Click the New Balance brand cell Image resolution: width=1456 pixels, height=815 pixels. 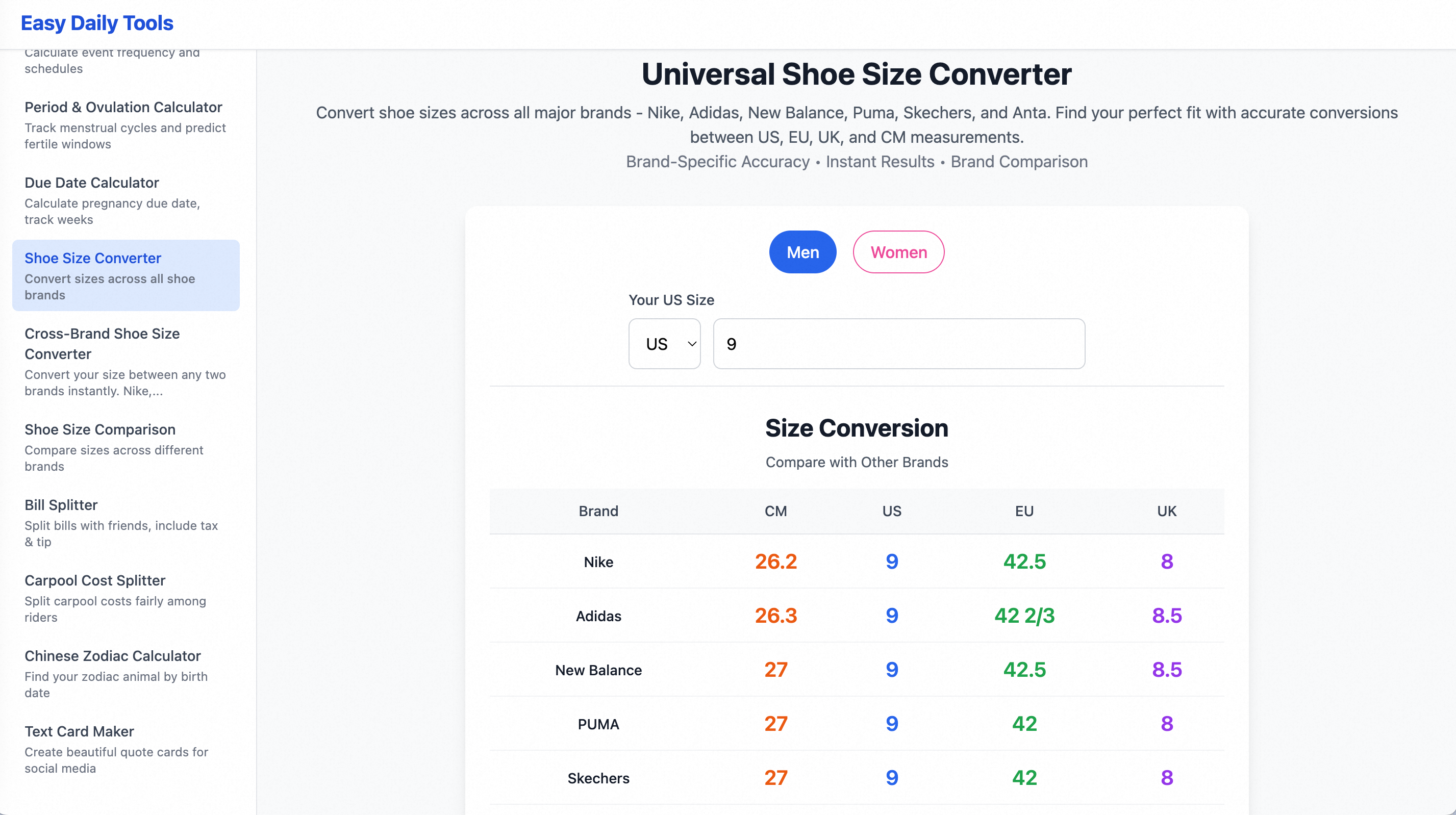coord(598,670)
